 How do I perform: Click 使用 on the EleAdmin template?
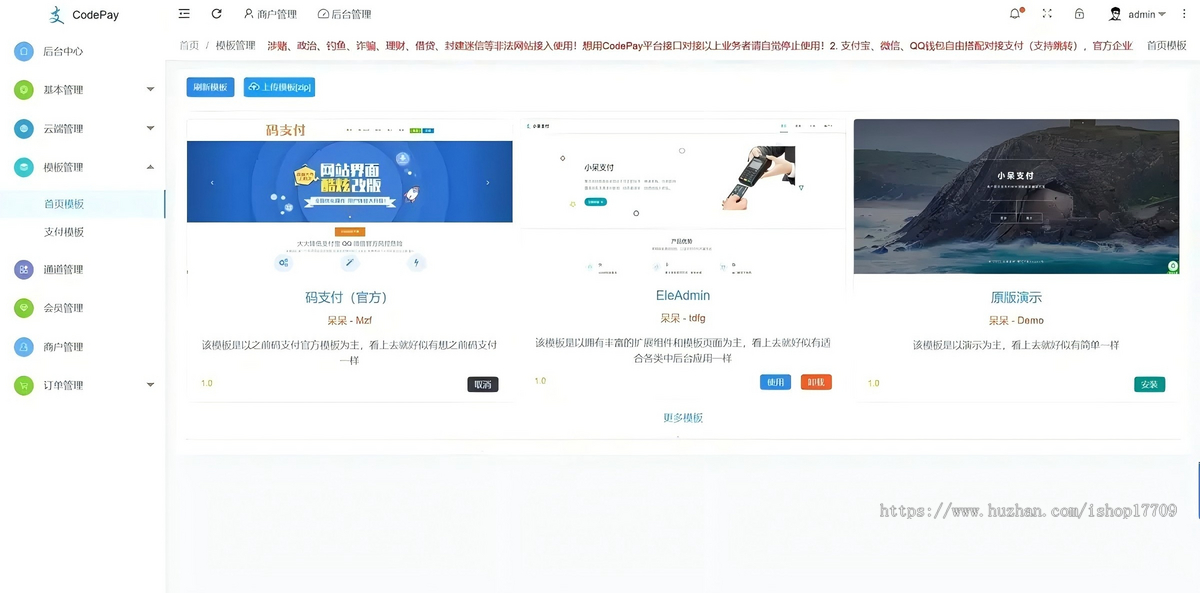(x=776, y=382)
